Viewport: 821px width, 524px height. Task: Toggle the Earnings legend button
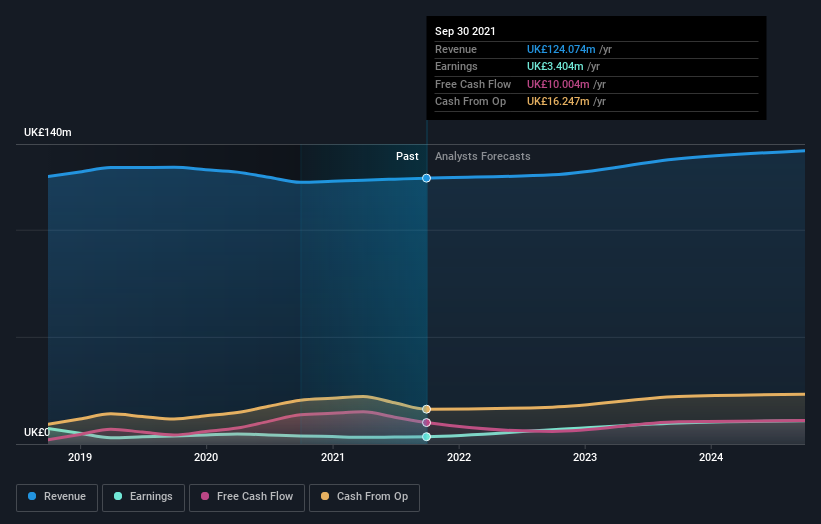click(143, 497)
